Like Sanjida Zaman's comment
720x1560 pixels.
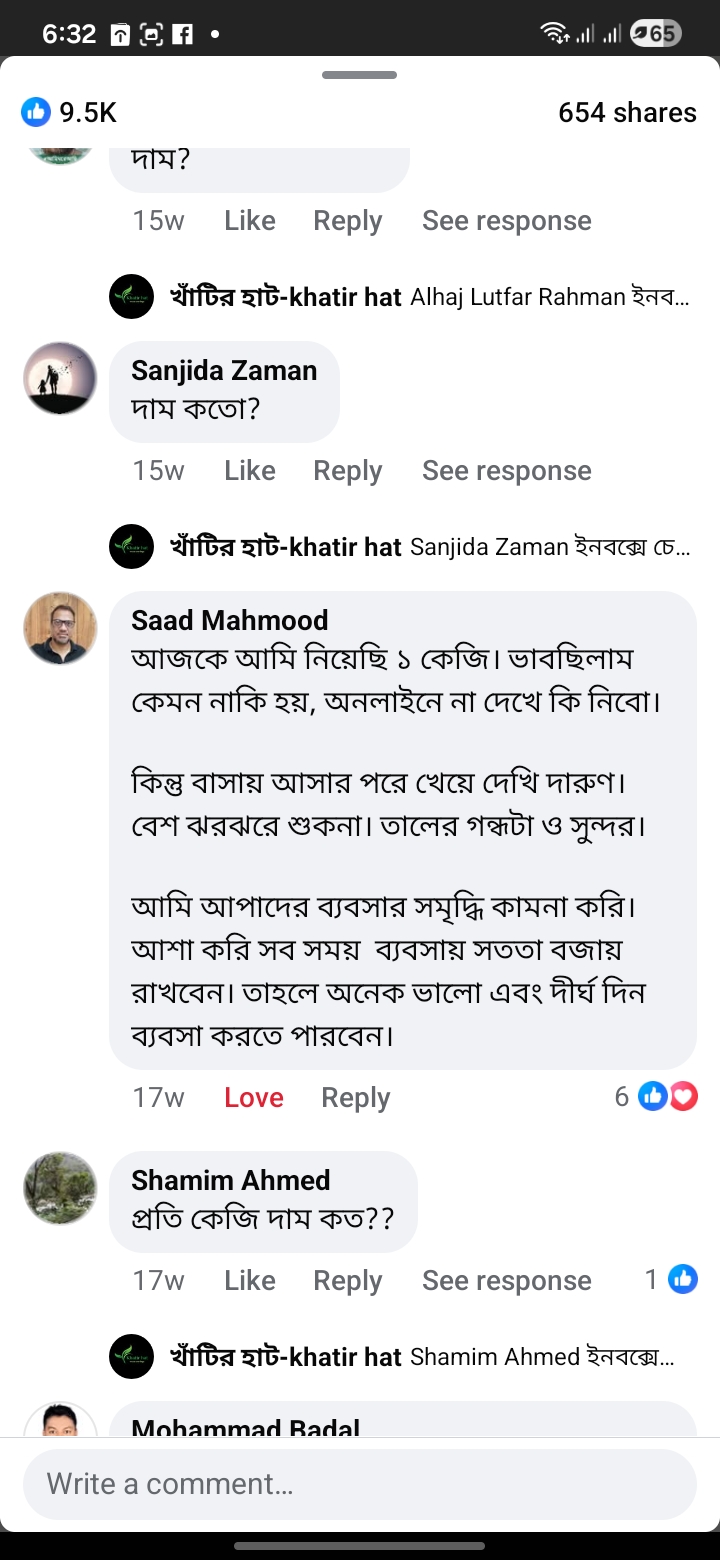click(250, 470)
